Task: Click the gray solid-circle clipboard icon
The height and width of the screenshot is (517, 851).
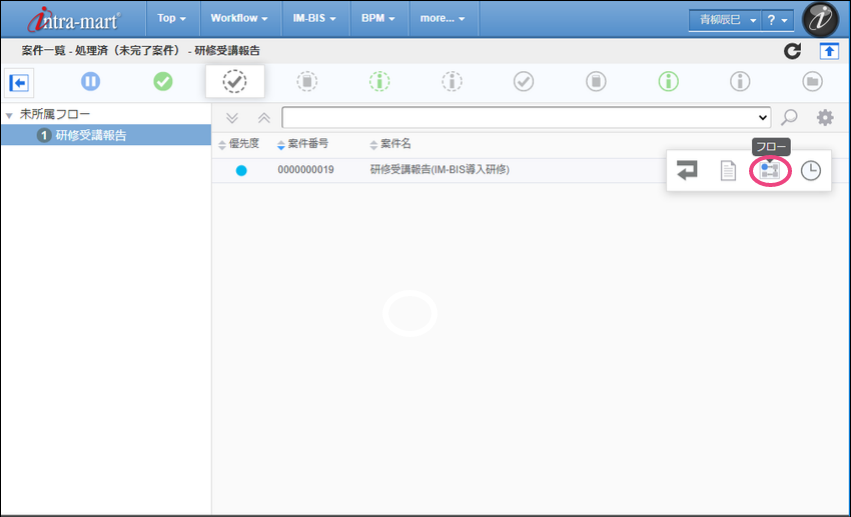Action: tap(596, 81)
